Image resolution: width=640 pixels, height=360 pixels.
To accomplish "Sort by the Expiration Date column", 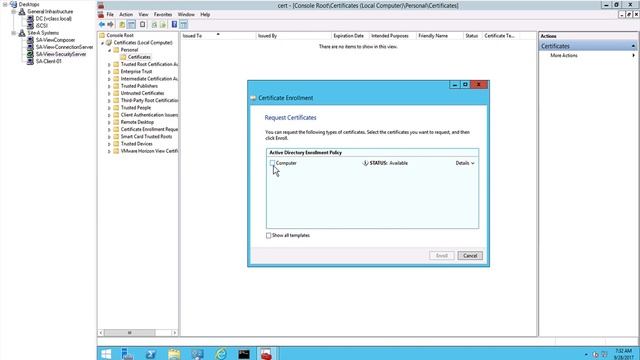I will [350, 36].
